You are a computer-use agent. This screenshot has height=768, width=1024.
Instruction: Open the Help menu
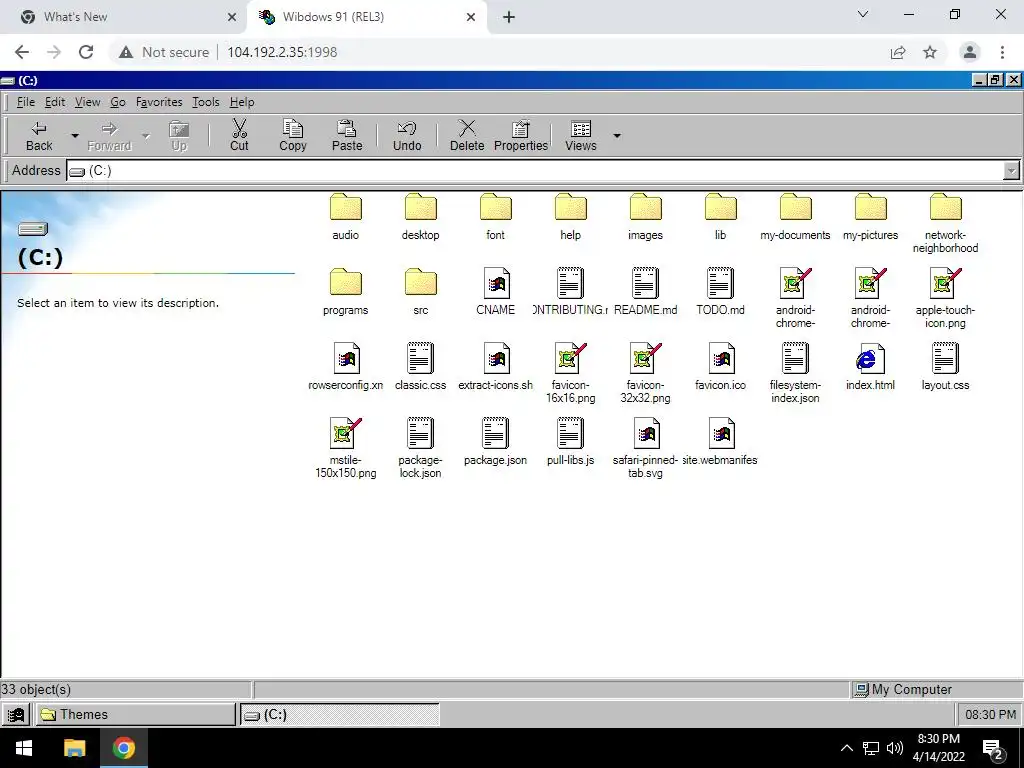pyautogui.click(x=242, y=102)
